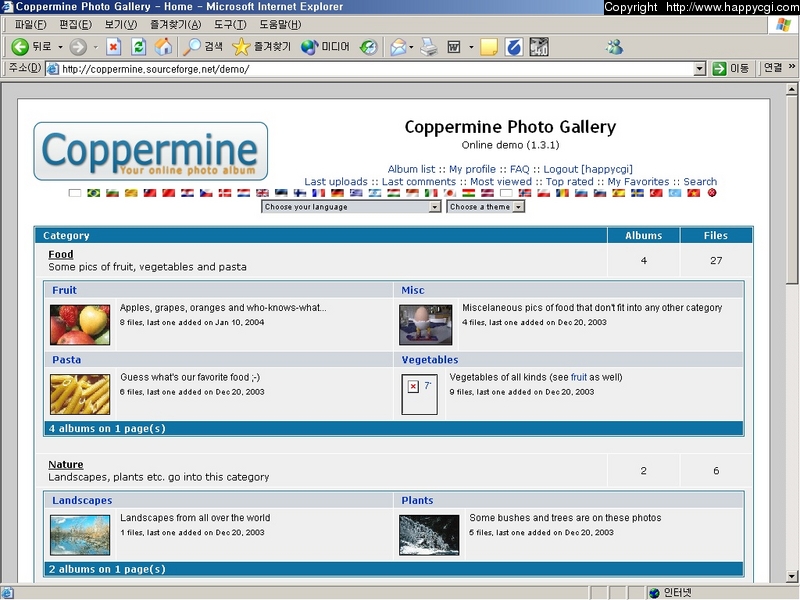Viewport: 800px width, 600px height.
Task: Open the Top rated link
Action: (569, 182)
